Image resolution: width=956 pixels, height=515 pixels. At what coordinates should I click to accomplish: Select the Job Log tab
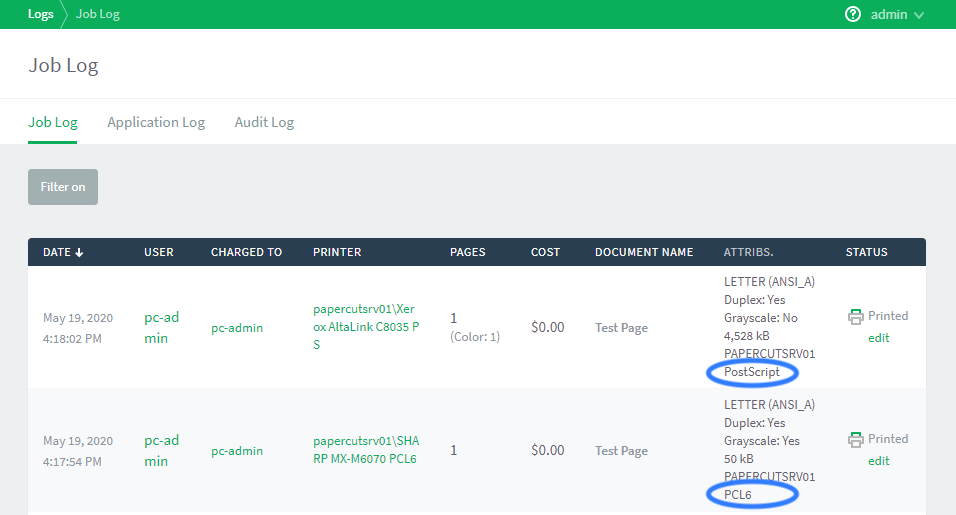52,122
